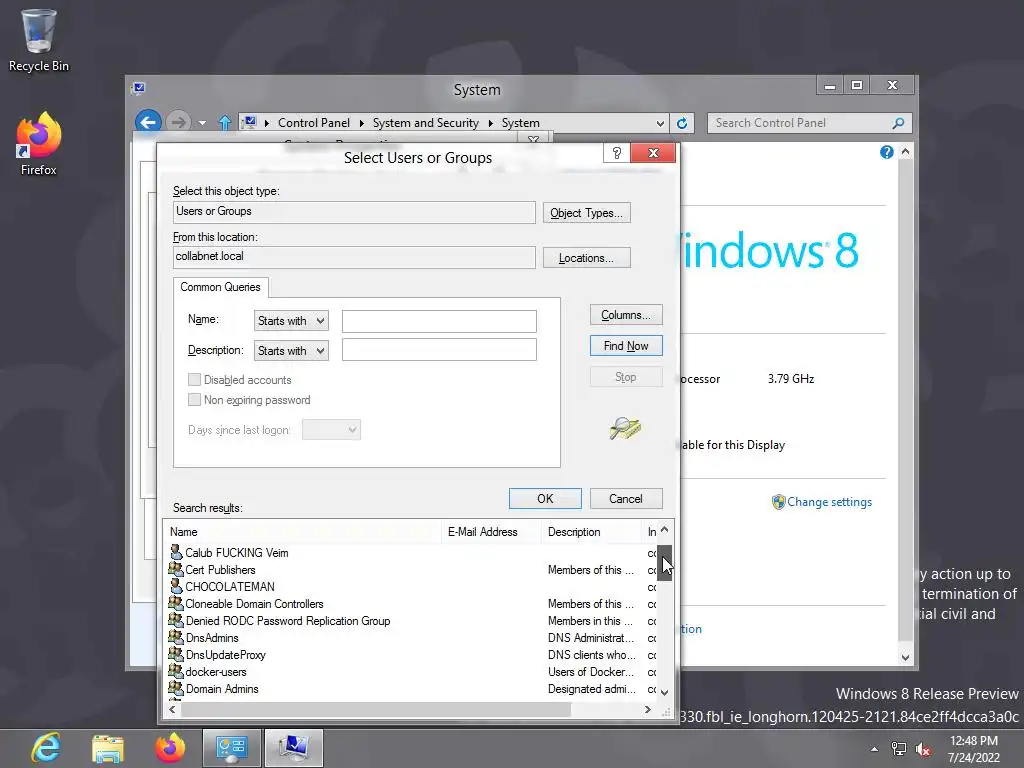Image resolution: width=1024 pixels, height=768 pixels.
Task: Open Firefox desktop shortcut
Action: (x=38, y=144)
